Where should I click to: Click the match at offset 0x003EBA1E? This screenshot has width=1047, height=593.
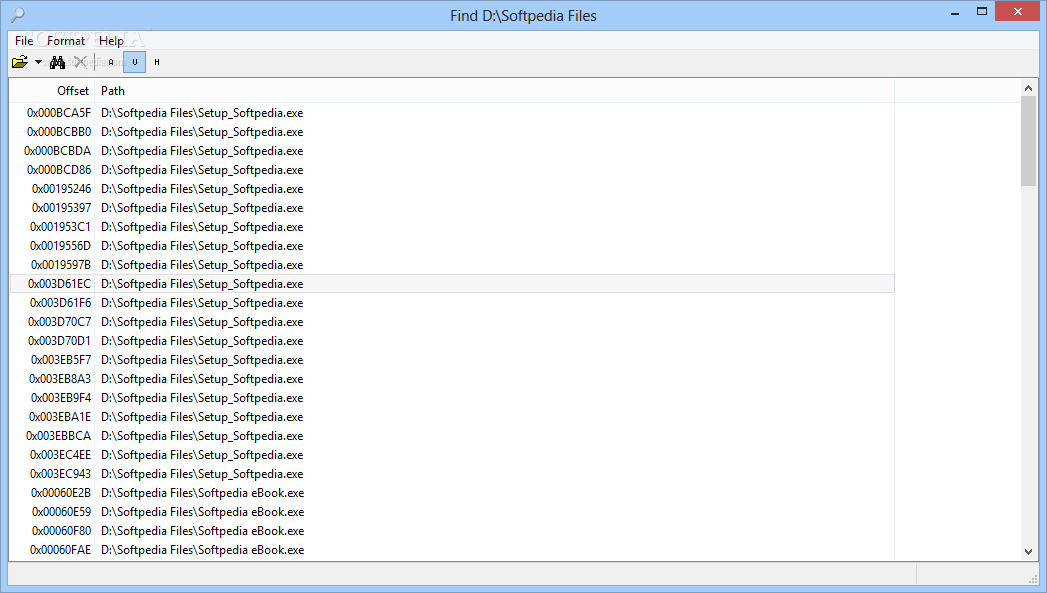pyautogui.click(x=452, y=417)
